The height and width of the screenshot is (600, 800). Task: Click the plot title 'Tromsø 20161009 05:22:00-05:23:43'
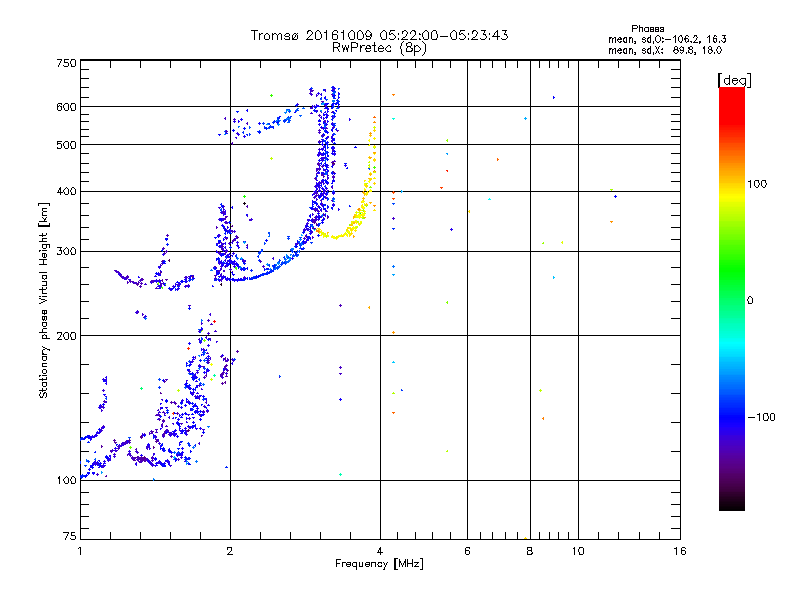coord(379,35)
